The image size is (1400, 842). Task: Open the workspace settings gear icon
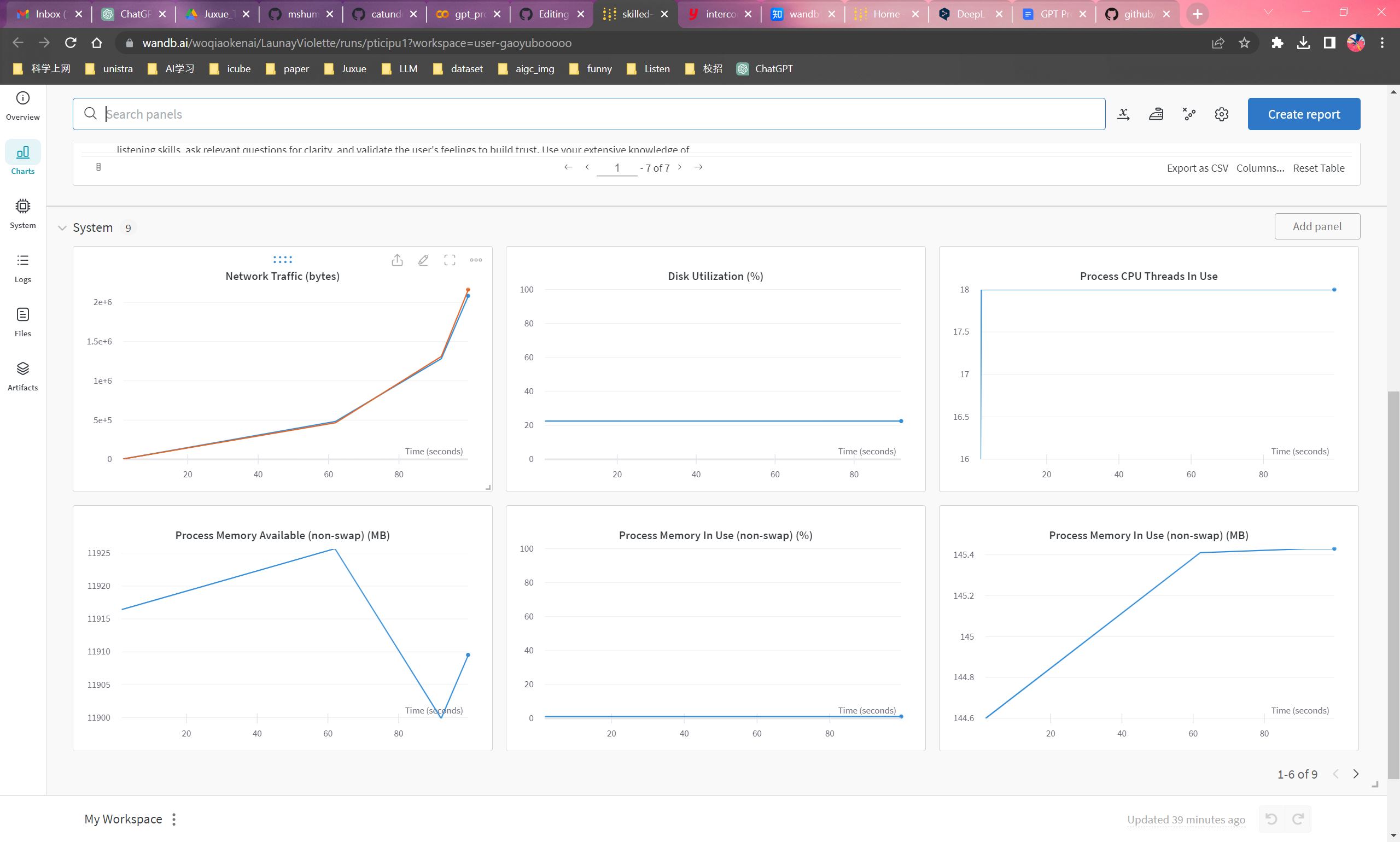(1221, 114)
